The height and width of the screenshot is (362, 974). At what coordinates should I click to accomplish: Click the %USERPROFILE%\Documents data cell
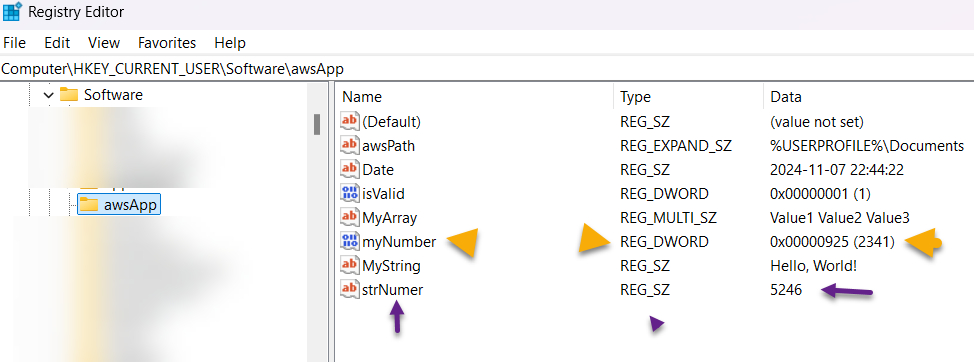(867, 146)
